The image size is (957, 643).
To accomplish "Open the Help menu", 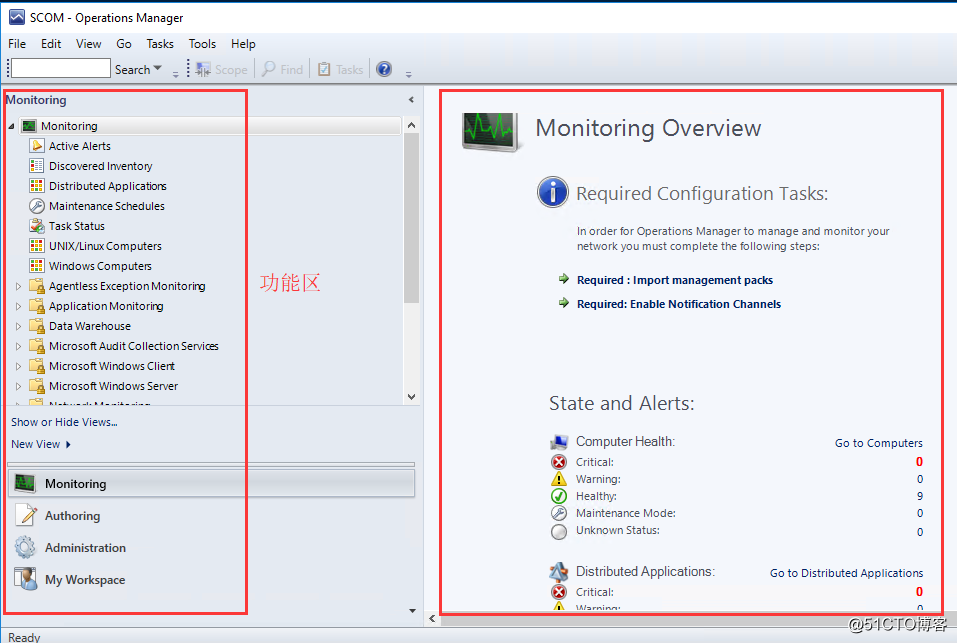I will coord(243,44).
